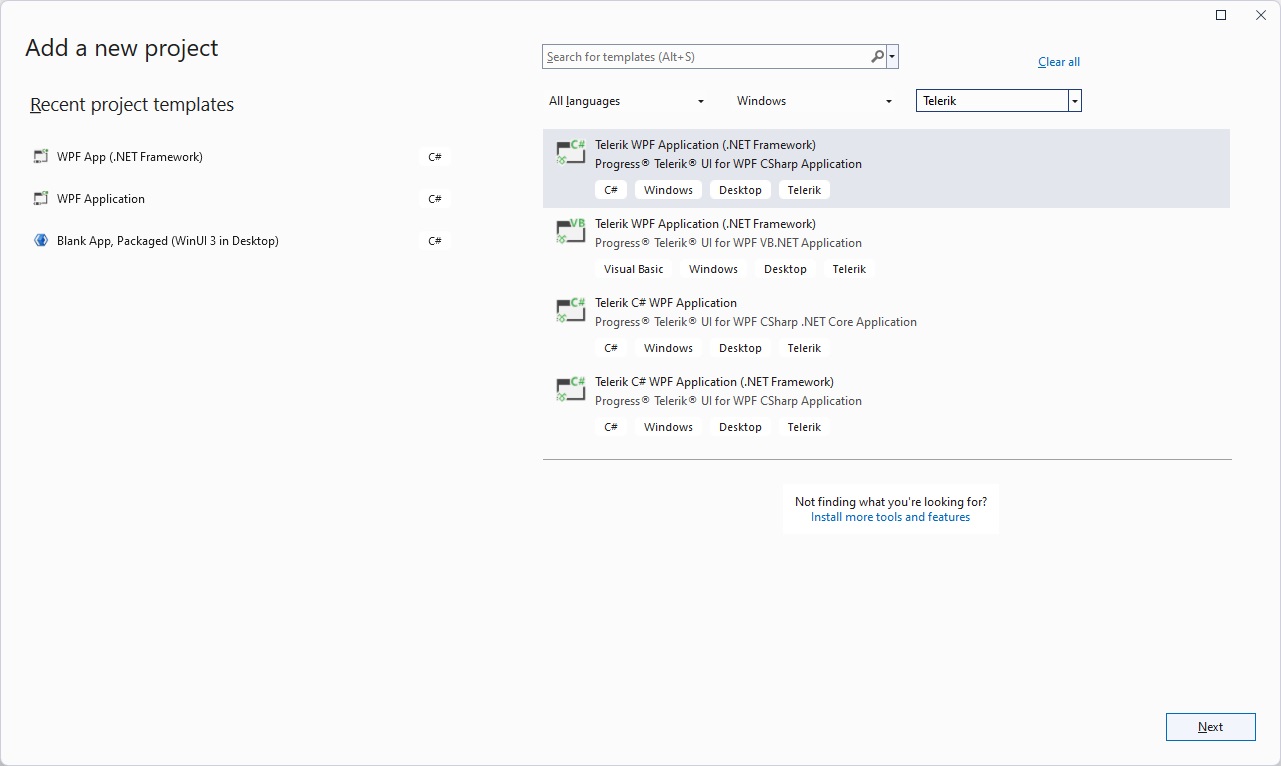
Task: Open the Telerik project type dropdown
Action: pyautogui.click(x=1073, y=100)
